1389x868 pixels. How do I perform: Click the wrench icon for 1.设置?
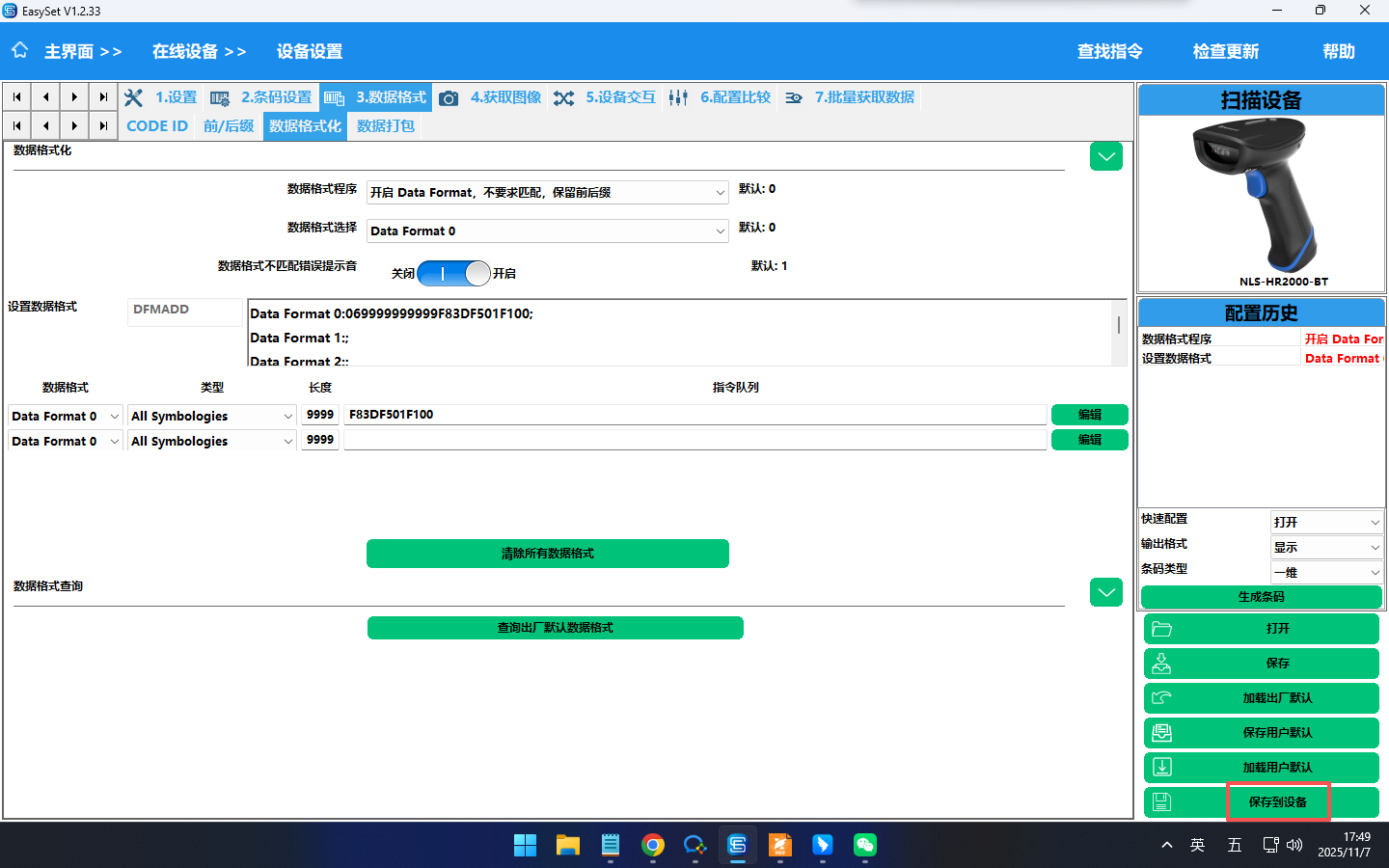(x=134, y=97)
